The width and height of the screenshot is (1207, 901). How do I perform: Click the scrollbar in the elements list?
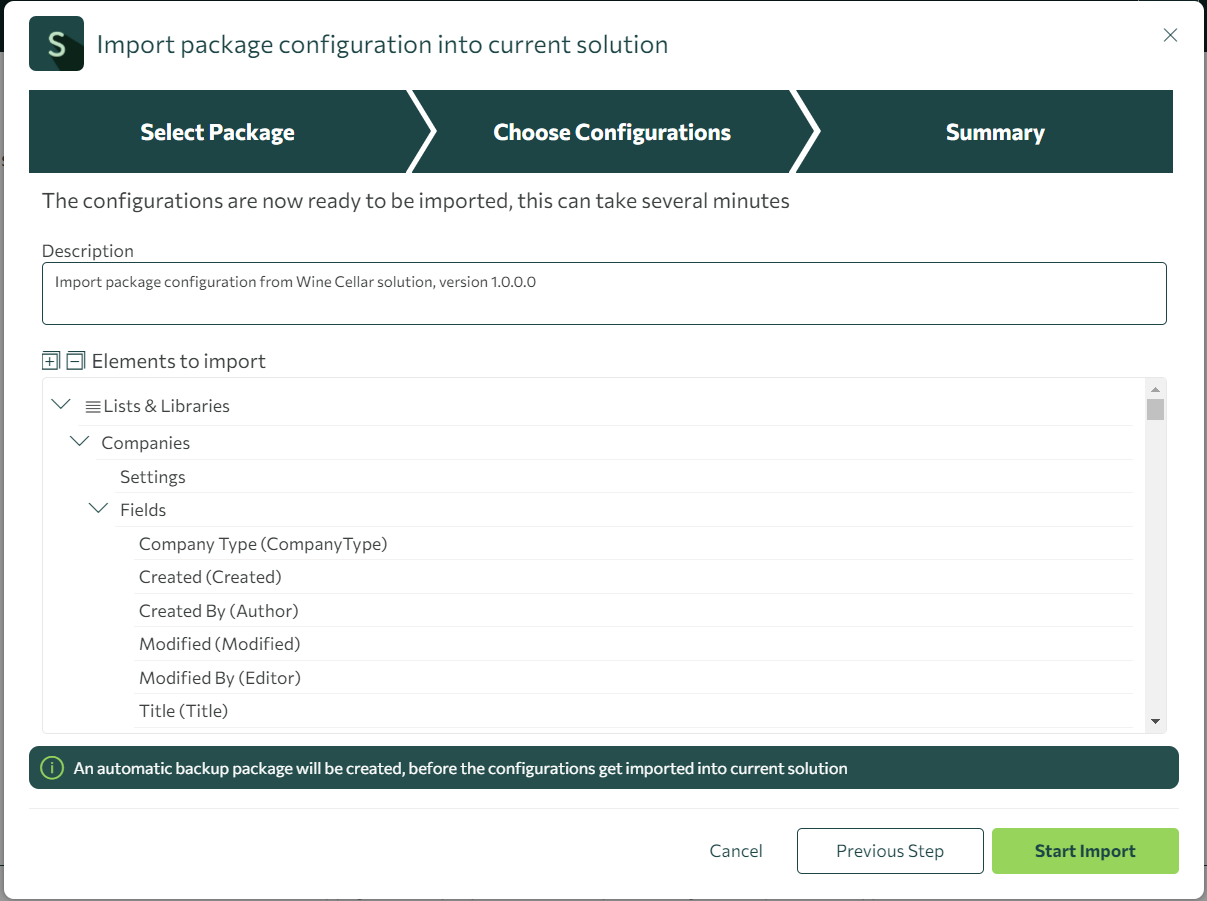[x=1157, y=410]
